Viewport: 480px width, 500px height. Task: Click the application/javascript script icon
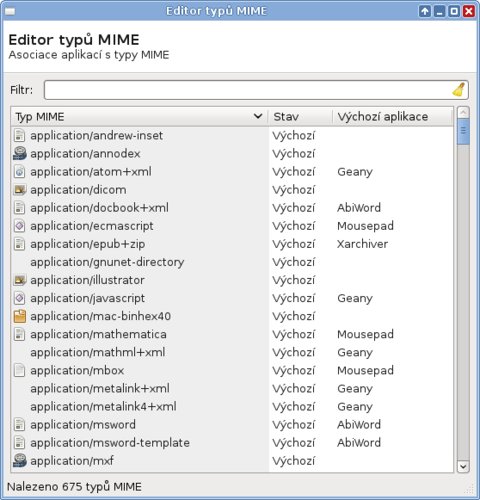pyautogui.click(x=20, y=298)
